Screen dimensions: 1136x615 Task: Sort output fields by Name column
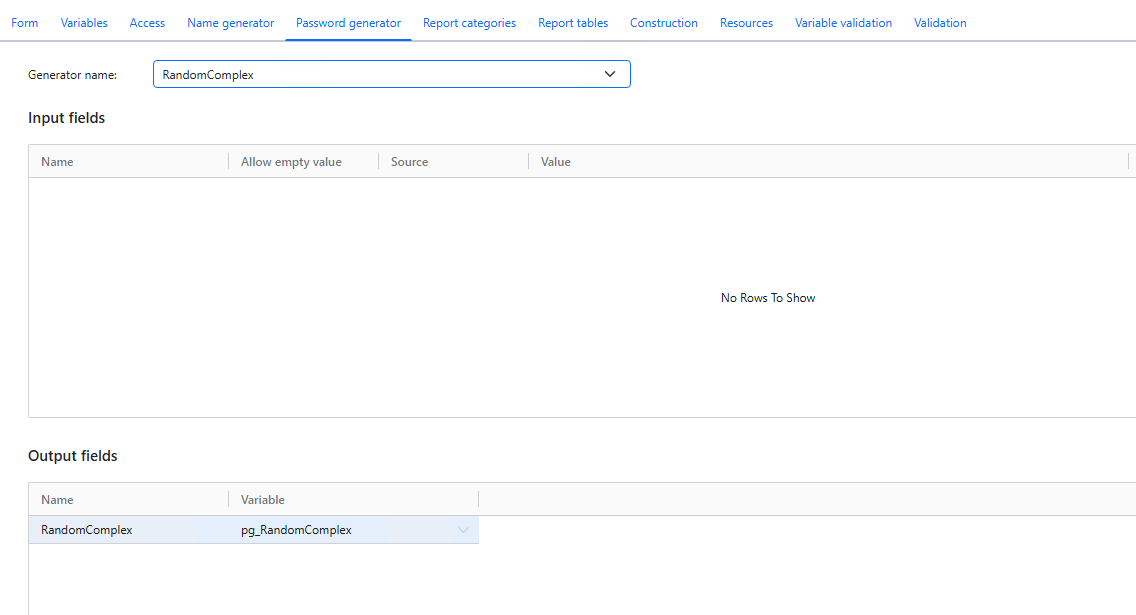coord(57,500)
